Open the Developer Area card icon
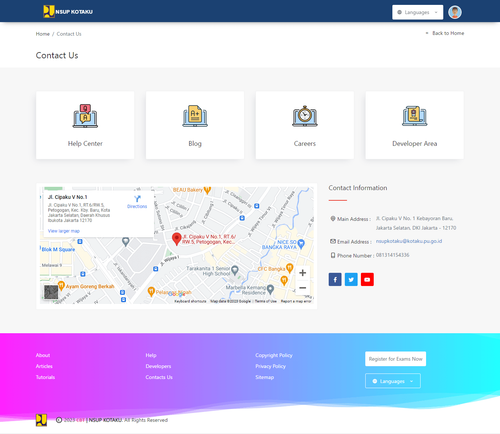Image resolution: width=500 pixels, height=434 pixels. click(415, 116)
